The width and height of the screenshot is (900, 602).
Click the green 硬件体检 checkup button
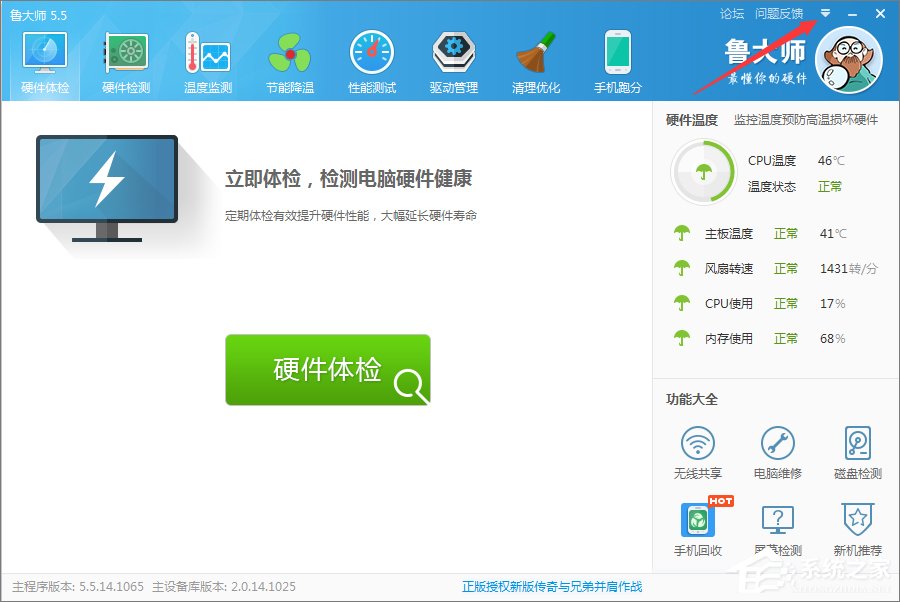pyautogui.click(x=329, y=370)
